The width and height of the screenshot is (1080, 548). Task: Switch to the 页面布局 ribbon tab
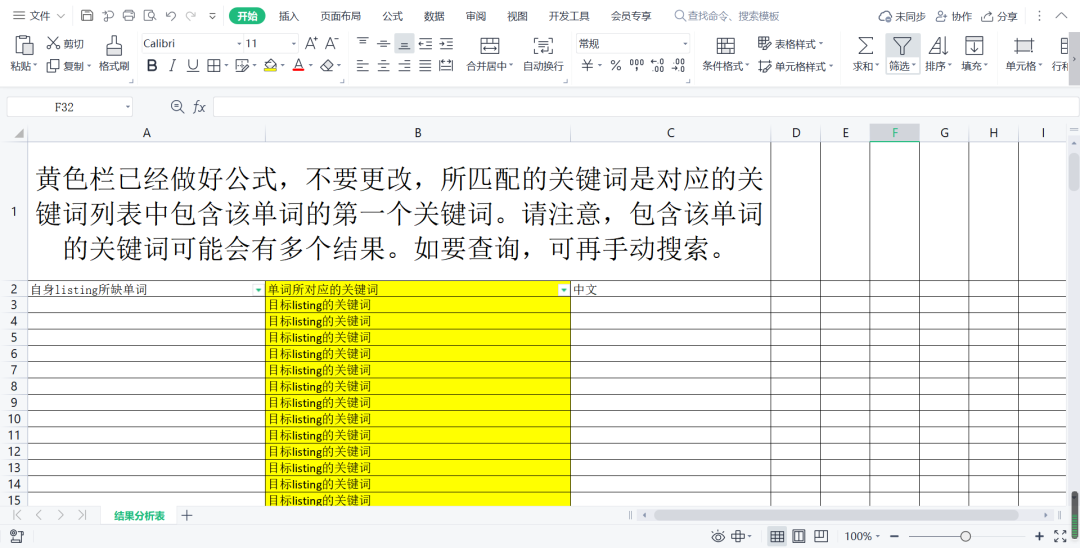[x=340, y=16]
